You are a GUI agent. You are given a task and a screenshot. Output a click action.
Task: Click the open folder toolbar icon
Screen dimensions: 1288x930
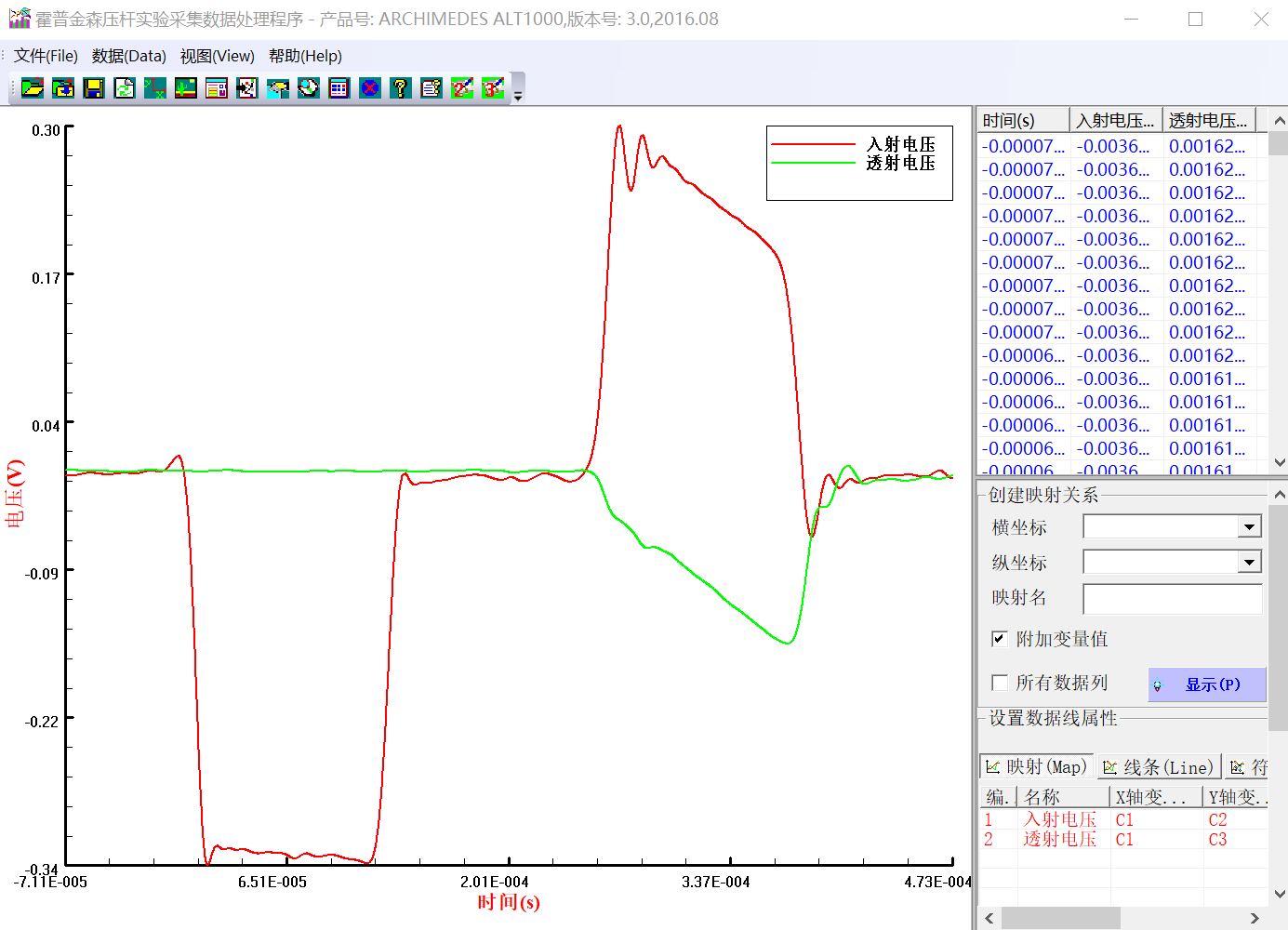(33, 88)
